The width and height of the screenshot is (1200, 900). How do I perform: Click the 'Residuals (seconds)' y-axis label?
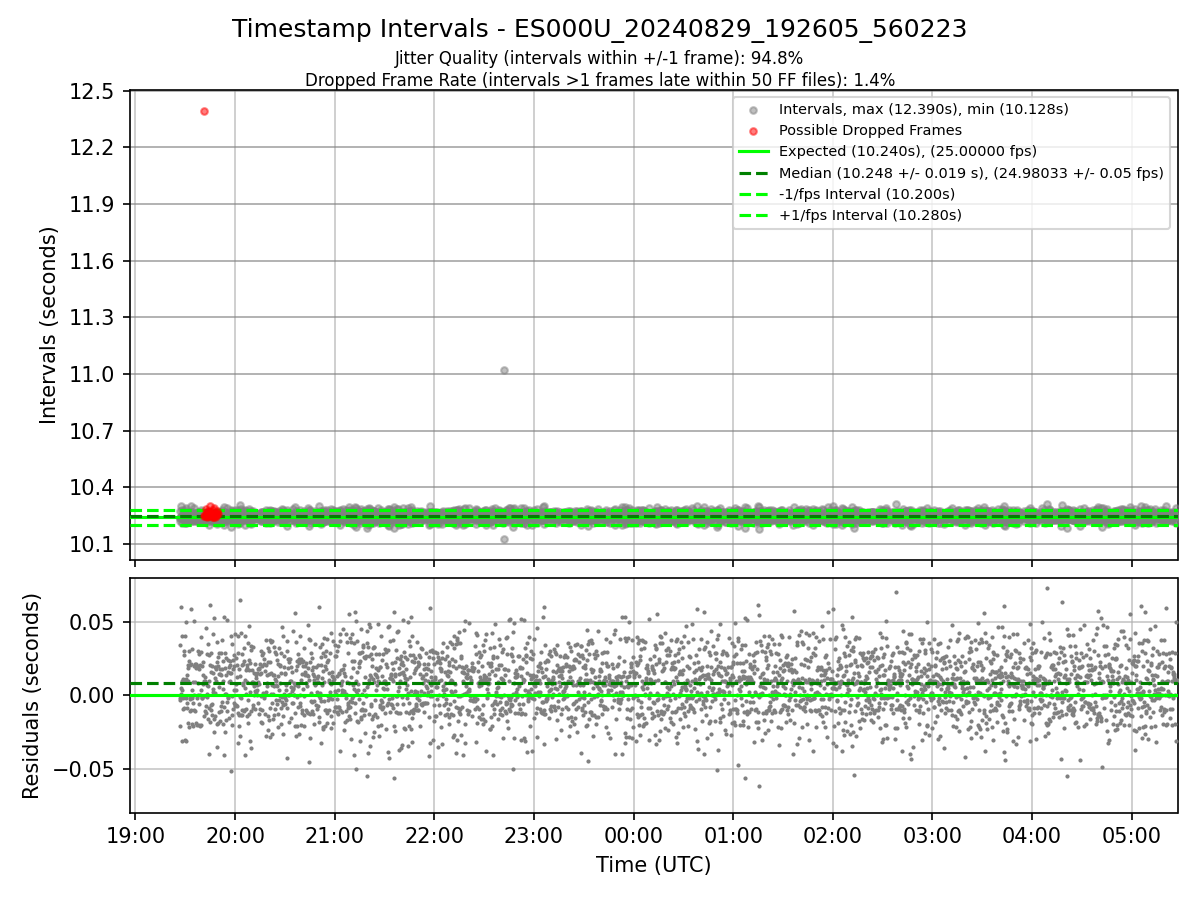(32, 696)
